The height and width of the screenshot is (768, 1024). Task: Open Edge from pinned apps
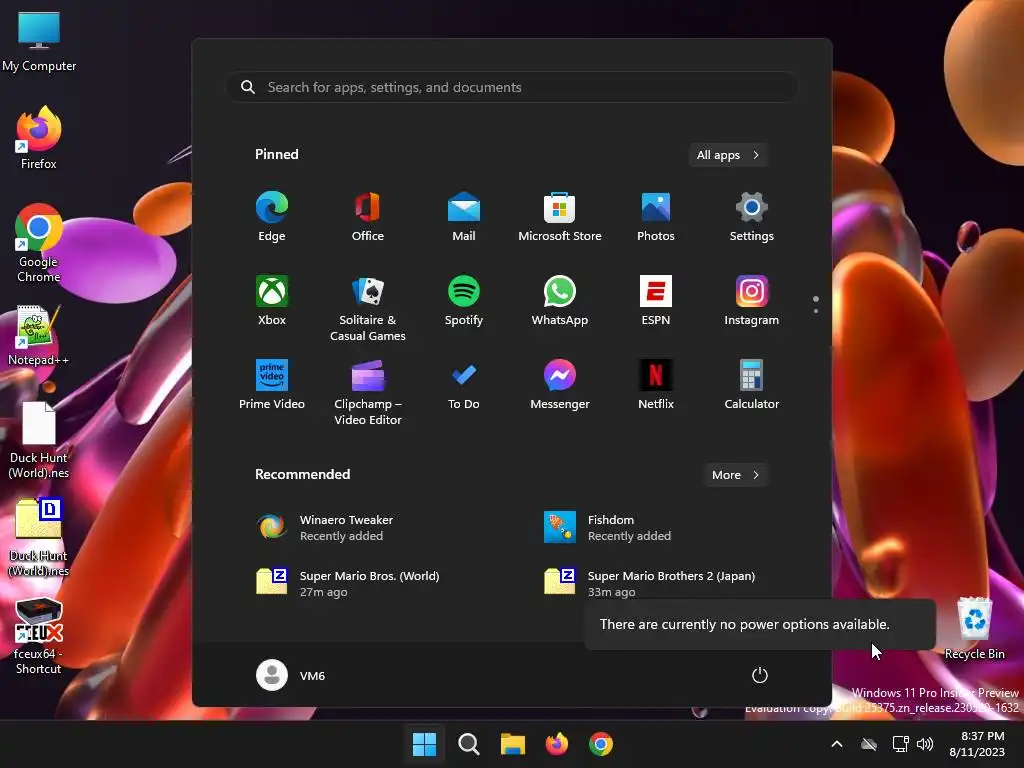point(272,217)
